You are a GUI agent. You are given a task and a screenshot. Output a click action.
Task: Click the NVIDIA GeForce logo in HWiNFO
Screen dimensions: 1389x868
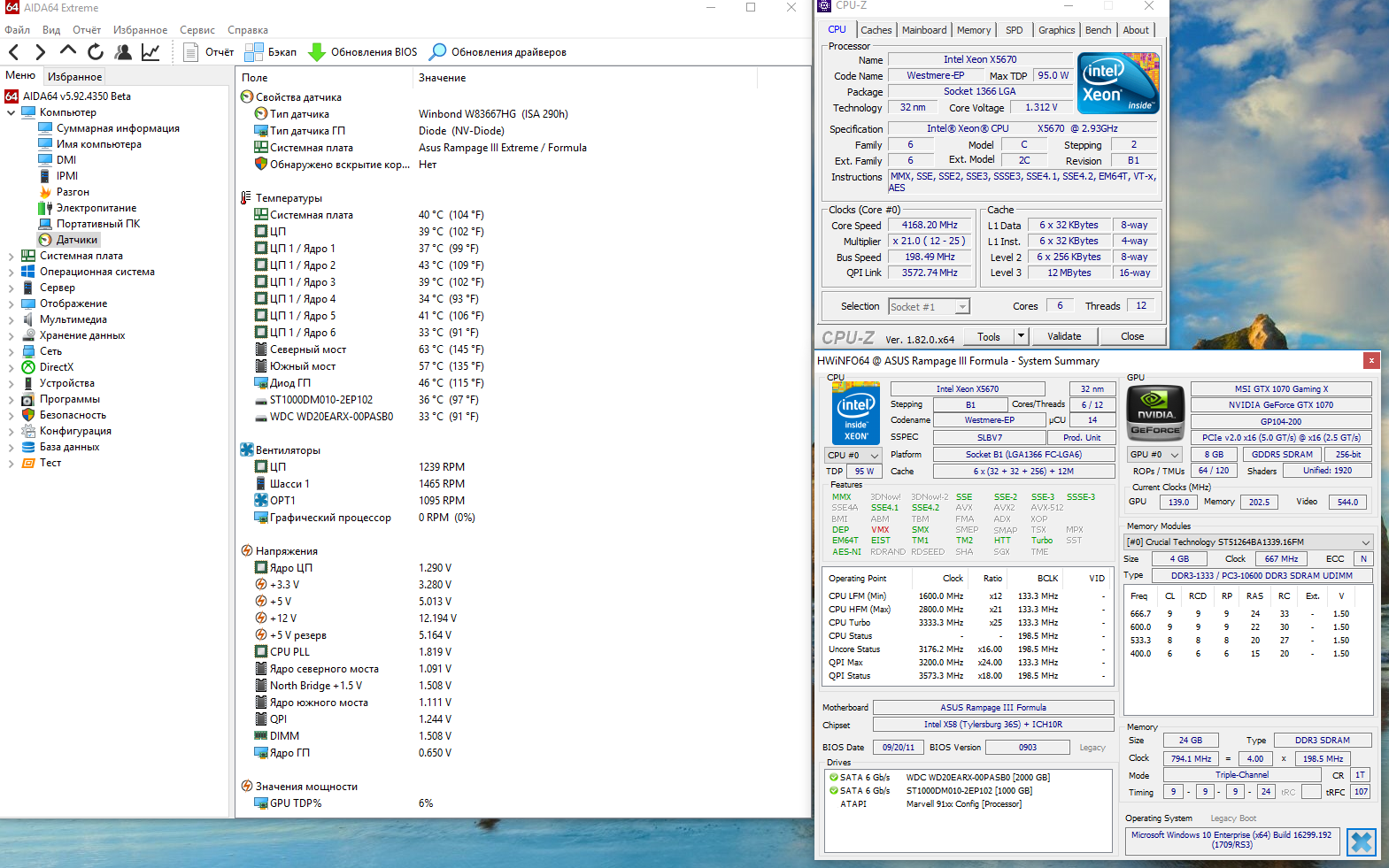pyautogui.click(x=1155, y=413)
